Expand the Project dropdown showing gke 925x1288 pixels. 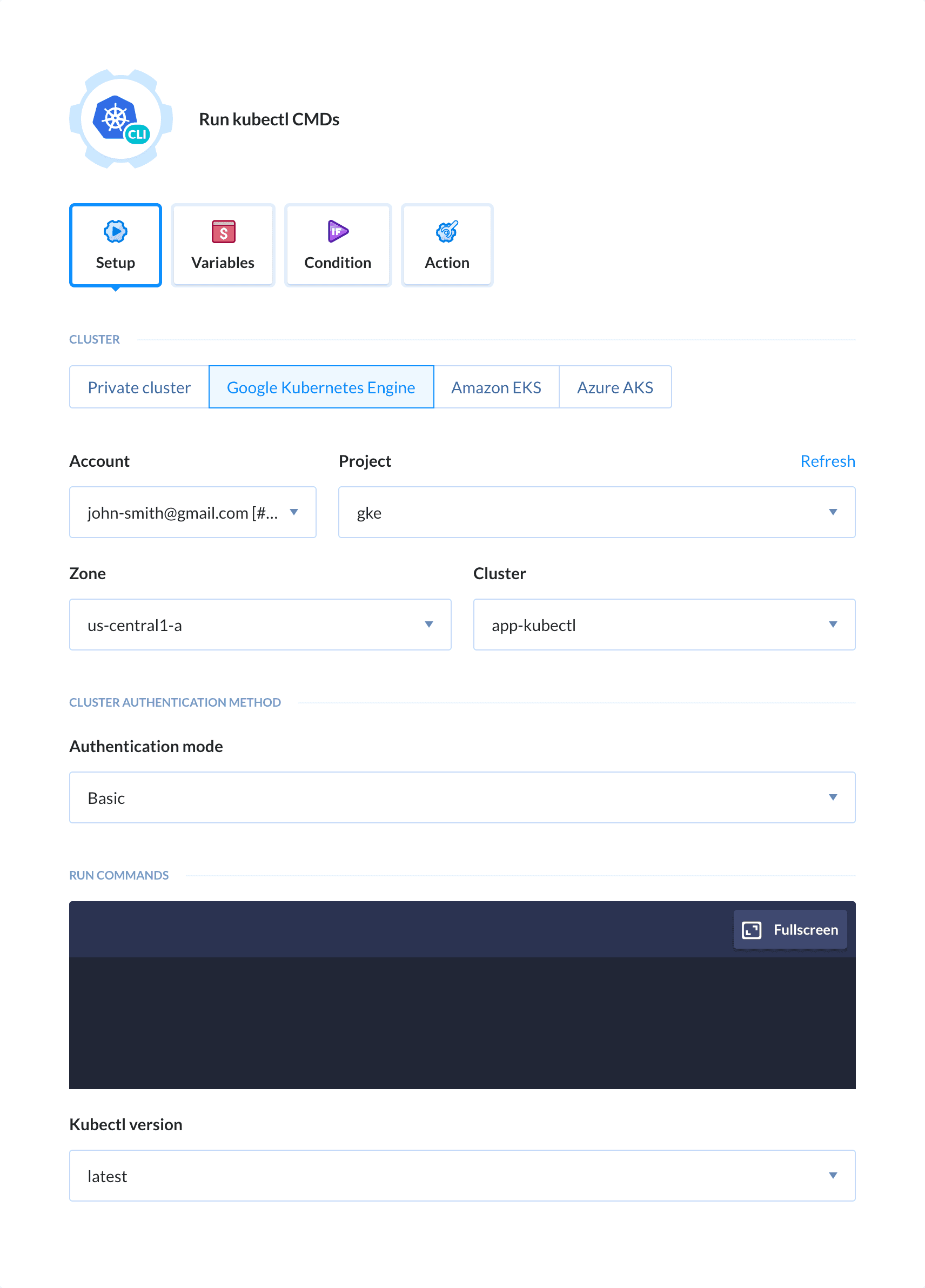596,512
